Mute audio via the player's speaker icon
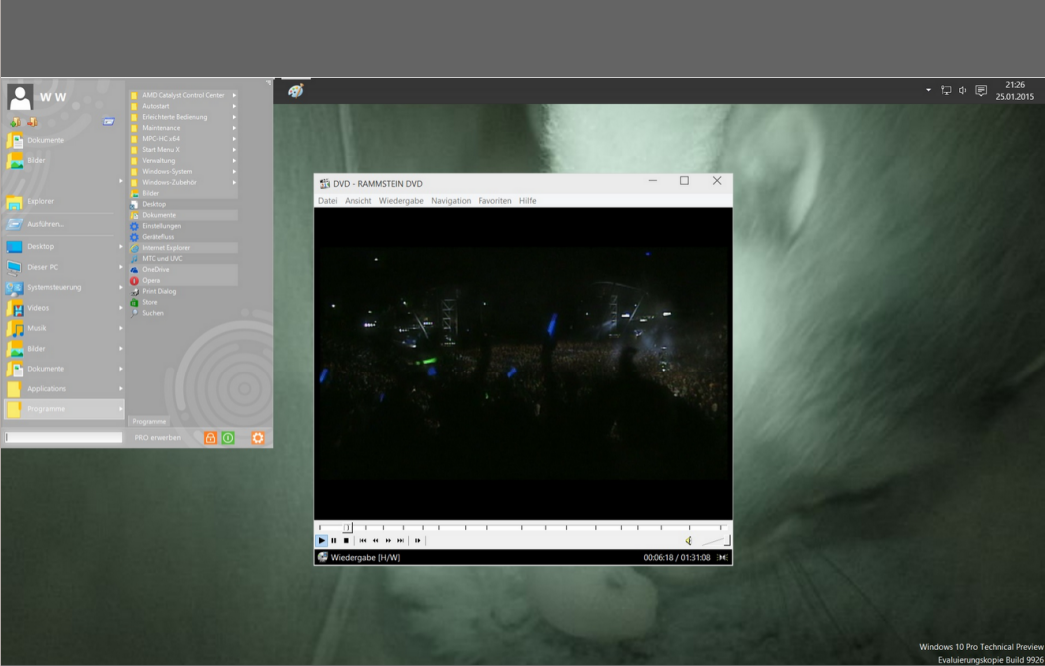 click(689, 541)
